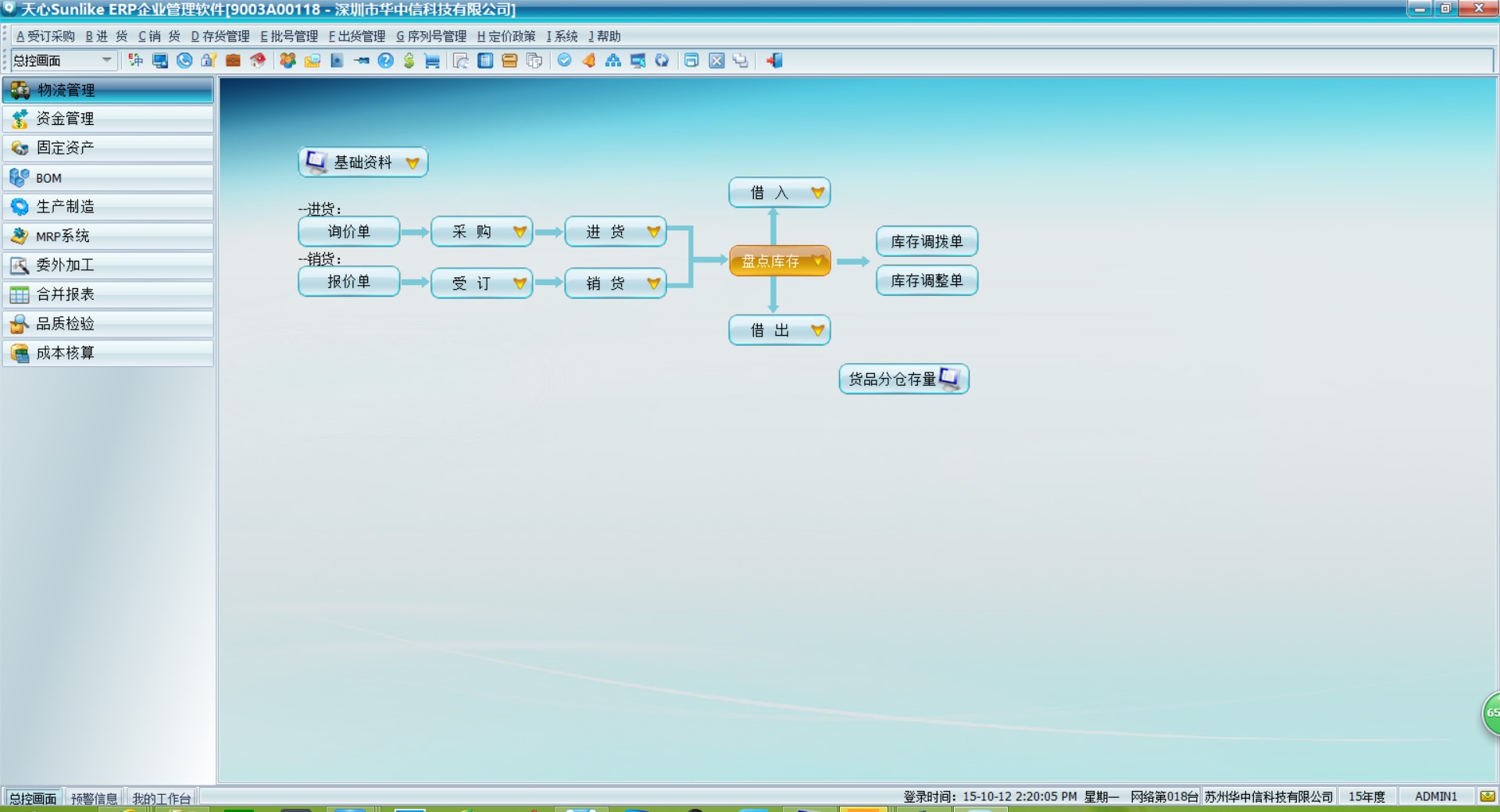Click the language translation toolbar icon
1500x812 pixels.
click(x=135, y=60)
